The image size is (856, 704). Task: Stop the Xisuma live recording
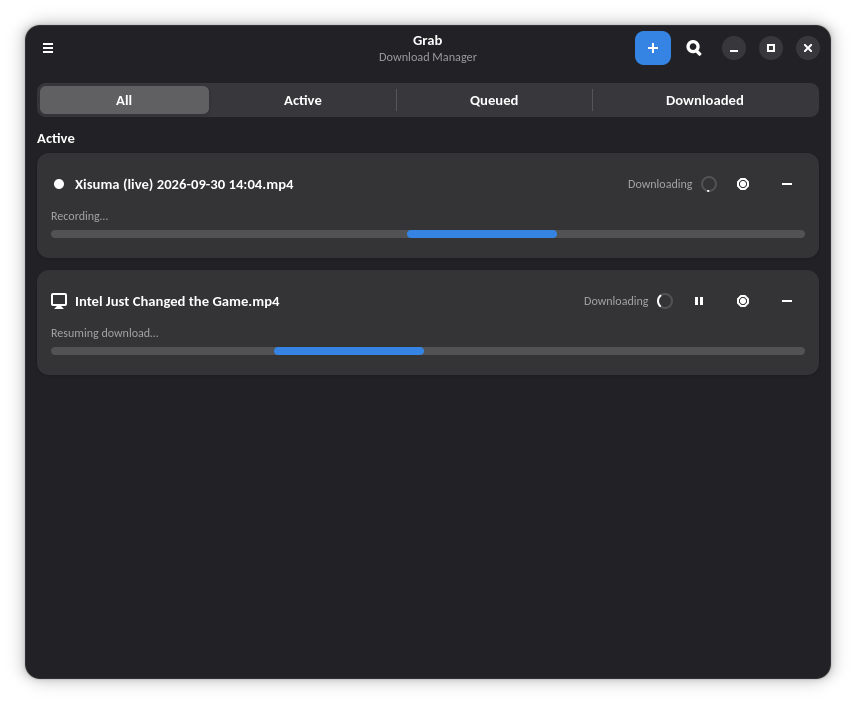pos(742,184)
